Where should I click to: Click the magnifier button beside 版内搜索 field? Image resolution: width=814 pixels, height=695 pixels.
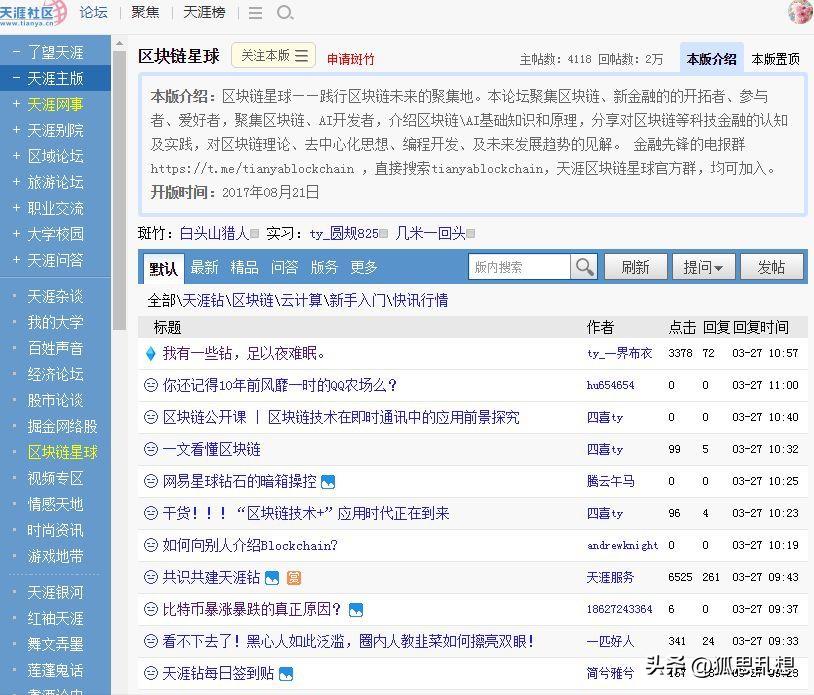click(x=584, y=267)
